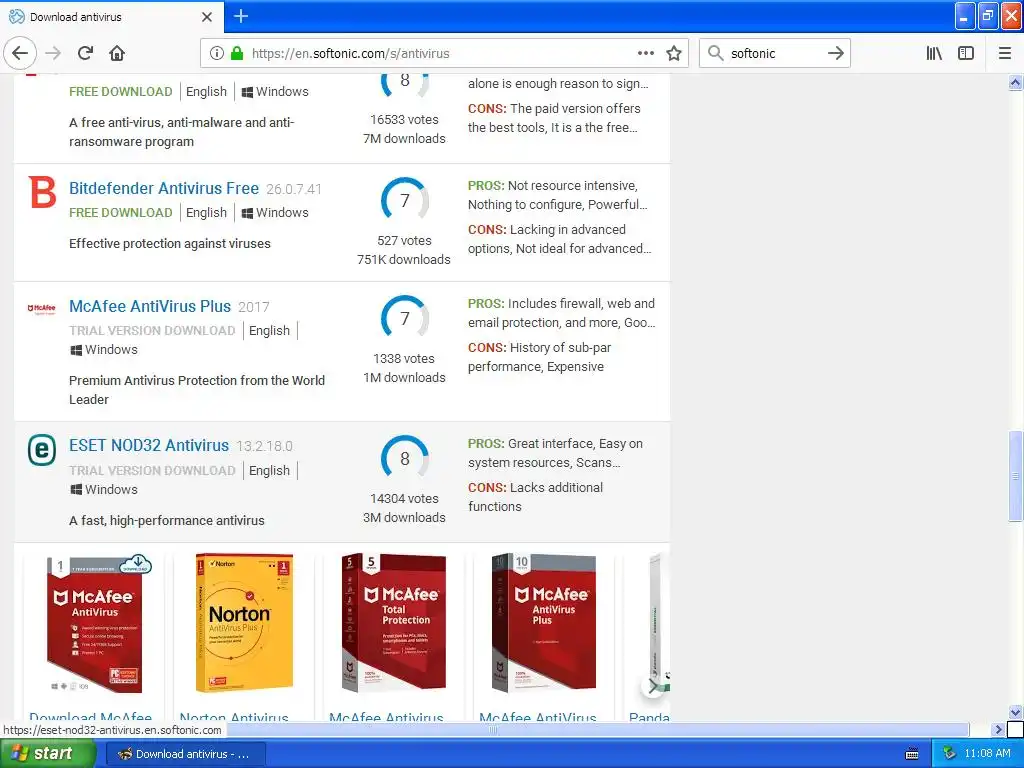Click version number 26.0.7.41

[x=294, y=189]
